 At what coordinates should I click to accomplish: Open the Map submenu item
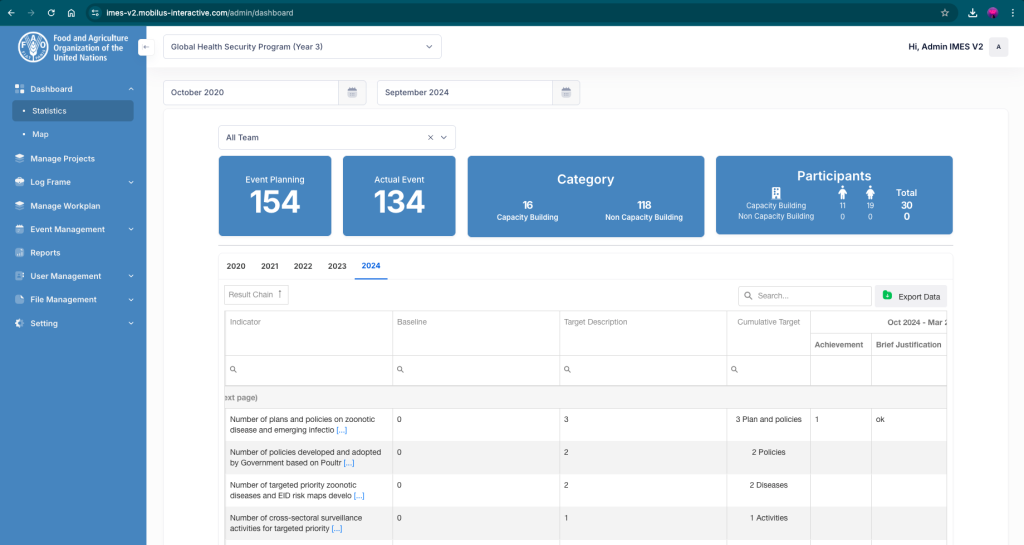coord(40,134)
